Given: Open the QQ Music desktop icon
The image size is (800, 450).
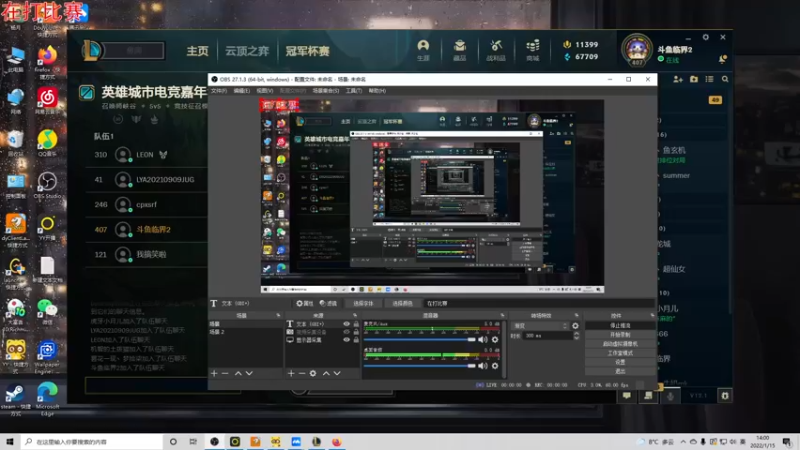Looking at the screenshot, I should click(x=47, y=143).
